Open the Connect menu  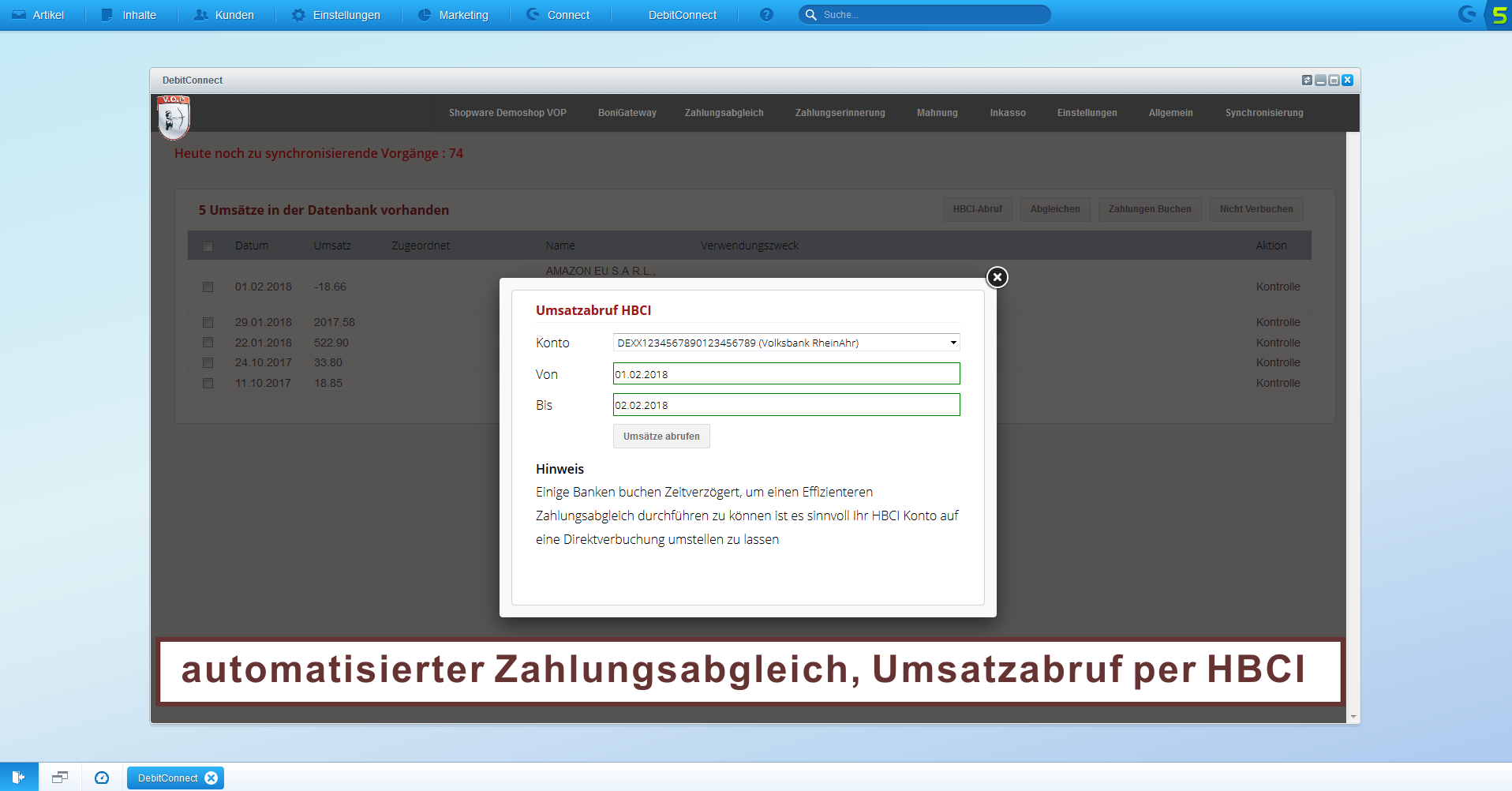pos(558,15)
